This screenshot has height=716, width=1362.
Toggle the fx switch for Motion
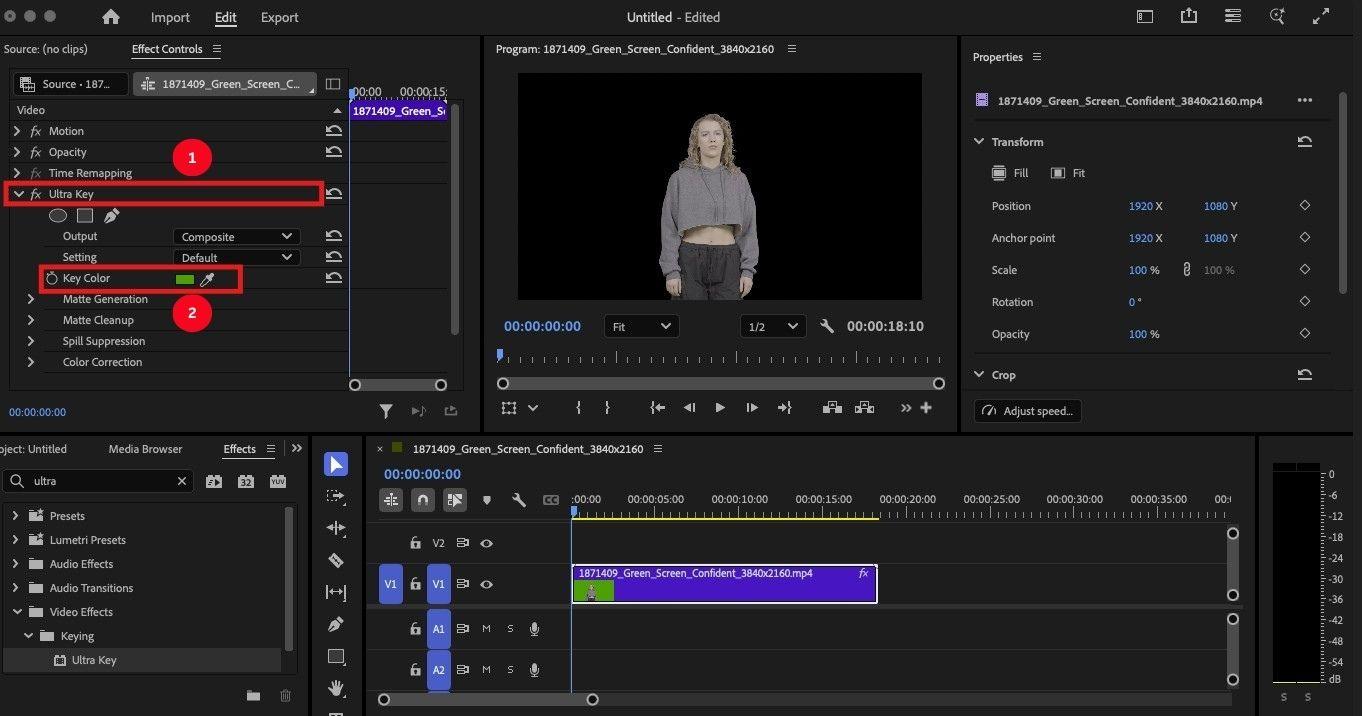click(x=36, y=131)
